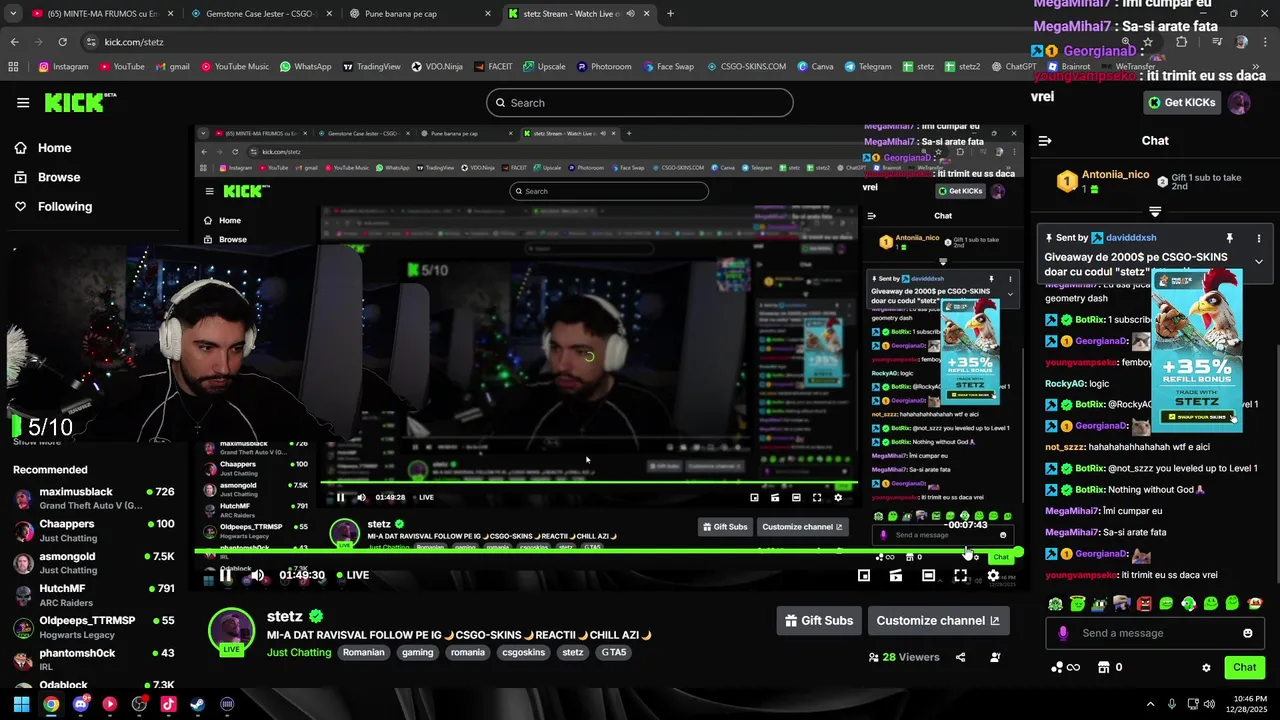1280x720 pixels.
Task: Click the Just Chatting category link
Action: [299, 652]
